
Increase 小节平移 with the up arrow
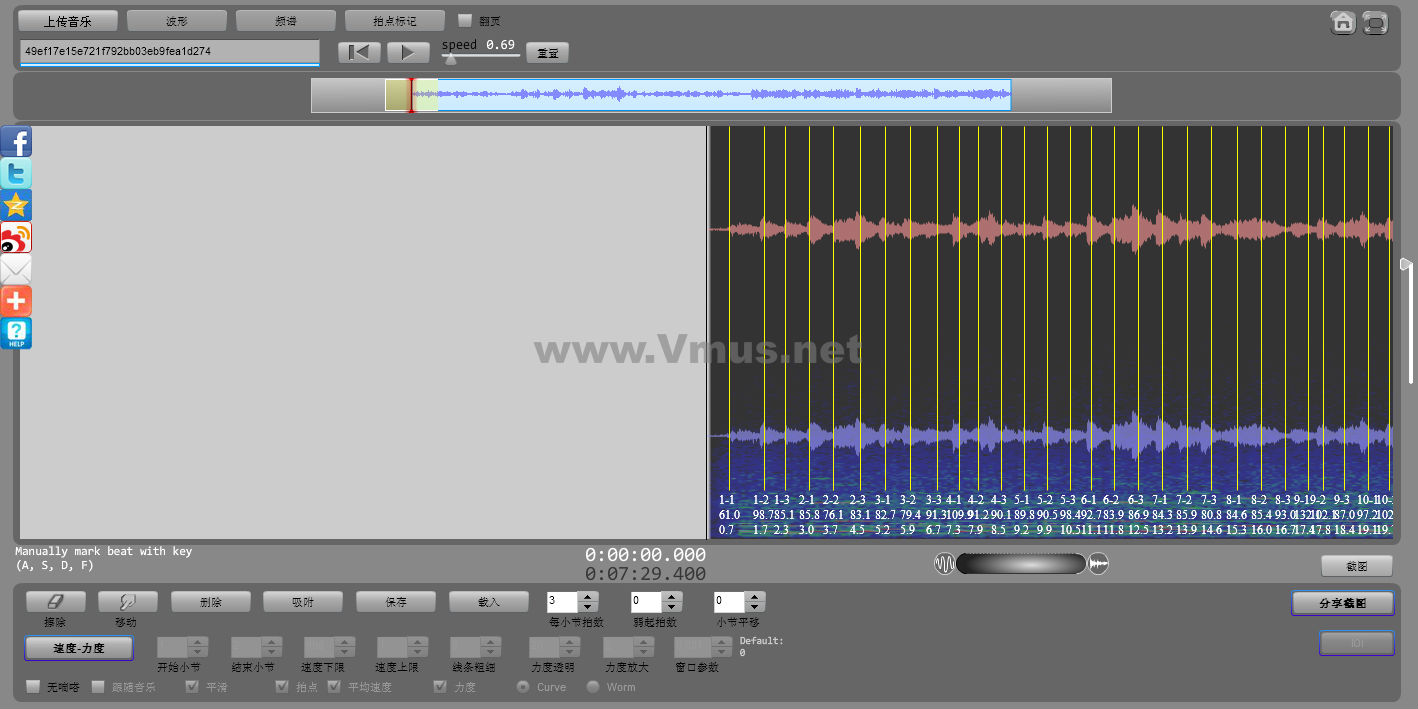pos(756,597)
